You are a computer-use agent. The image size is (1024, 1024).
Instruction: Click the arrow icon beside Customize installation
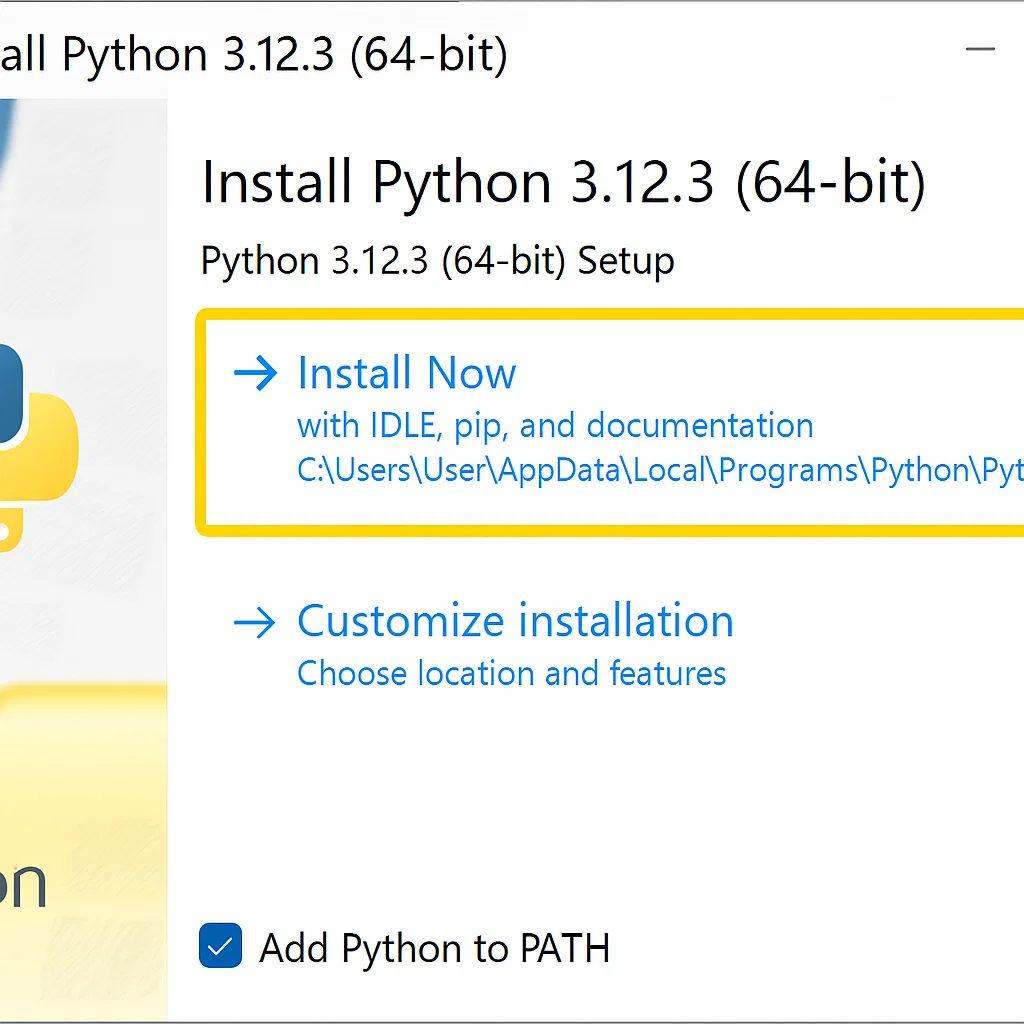pos(254,622)
